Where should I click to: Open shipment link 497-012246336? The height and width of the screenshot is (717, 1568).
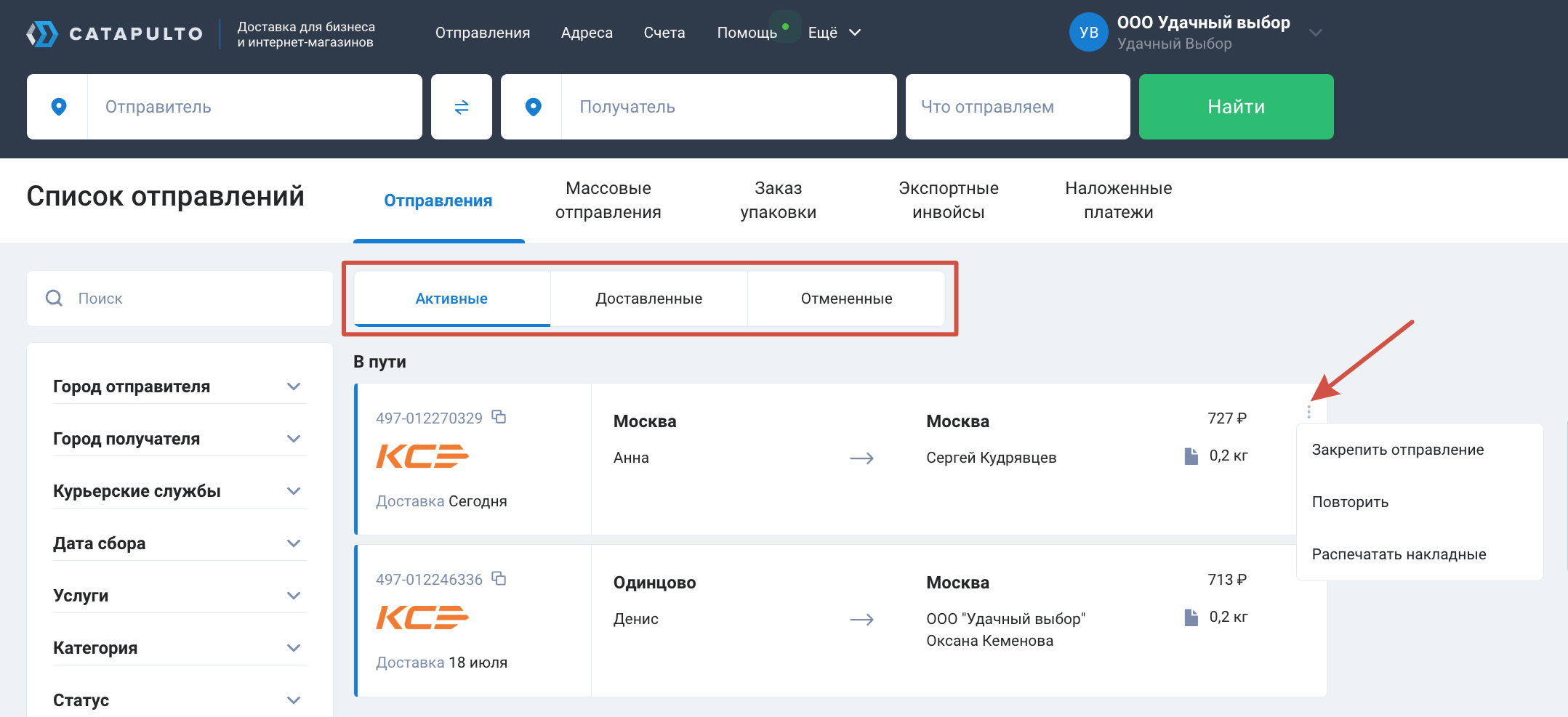tap(429, 580)
